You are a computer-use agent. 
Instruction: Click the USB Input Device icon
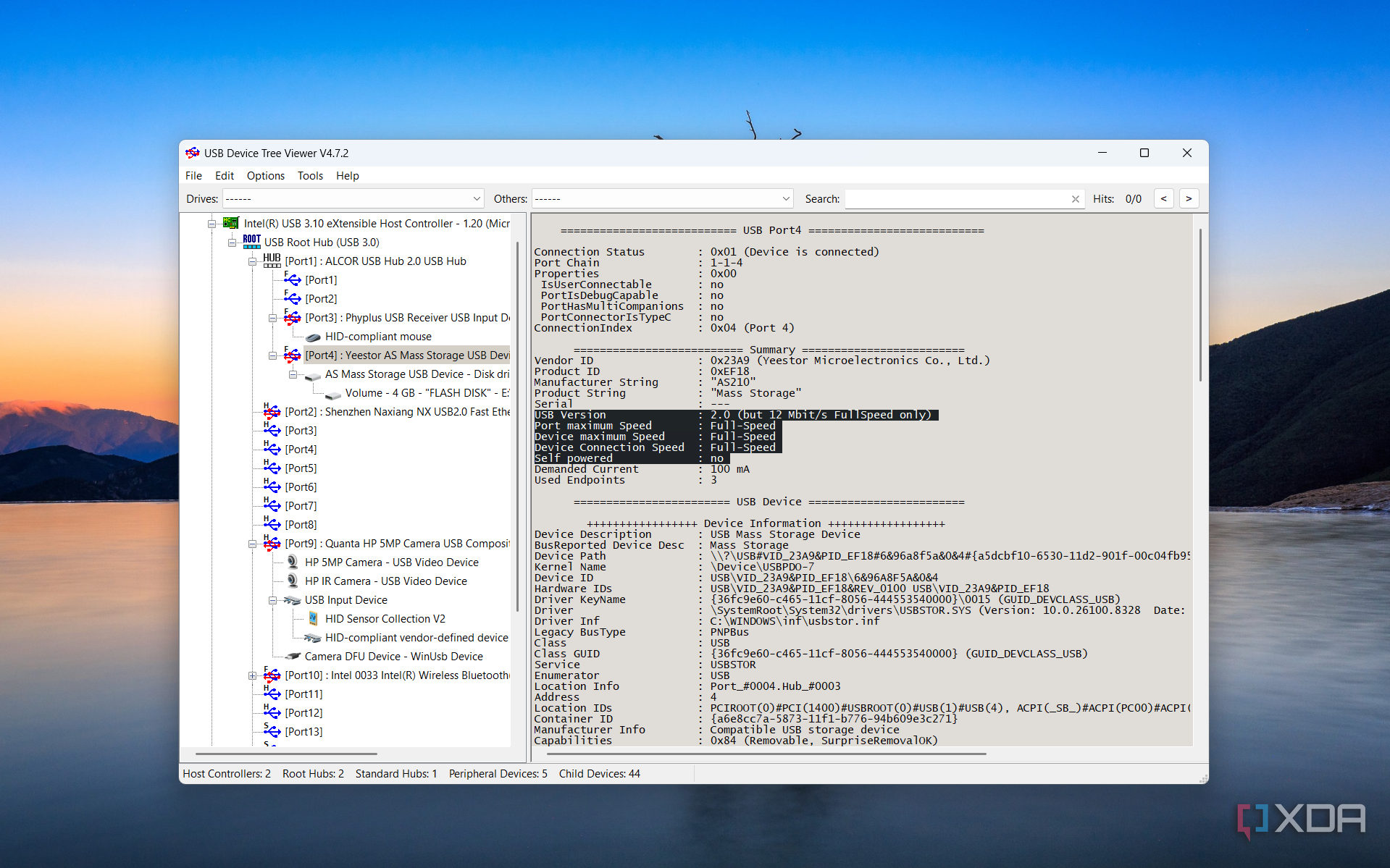(292, 599)
